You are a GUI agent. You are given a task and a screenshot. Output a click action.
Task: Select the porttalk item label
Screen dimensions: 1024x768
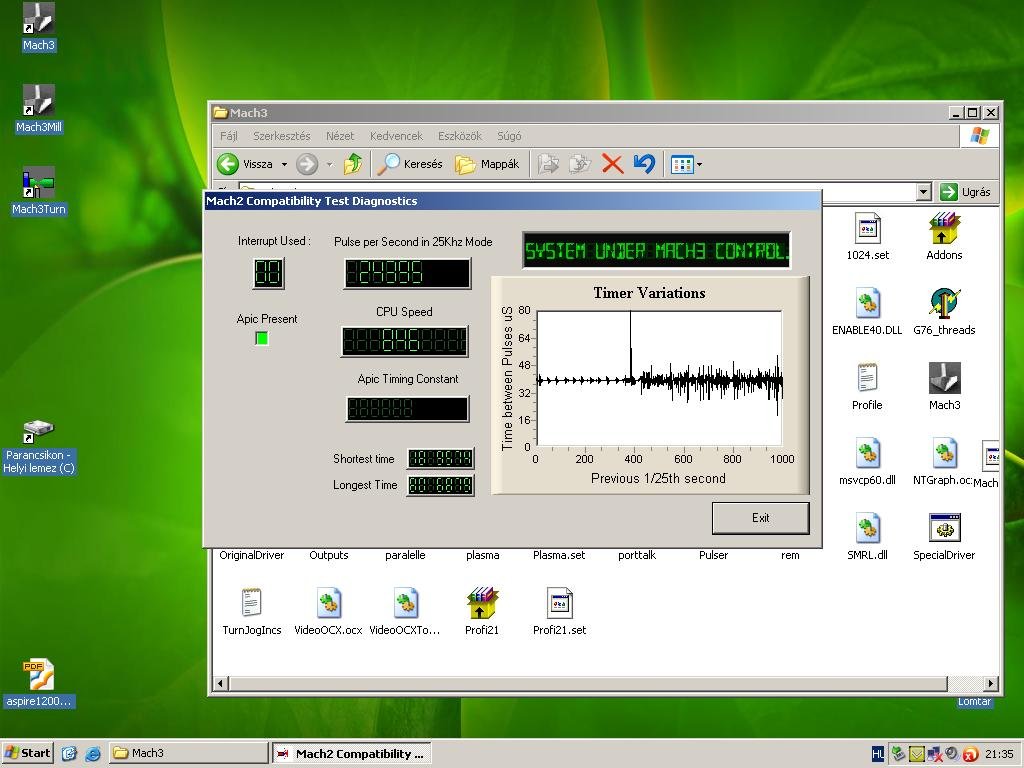[637, 555]
